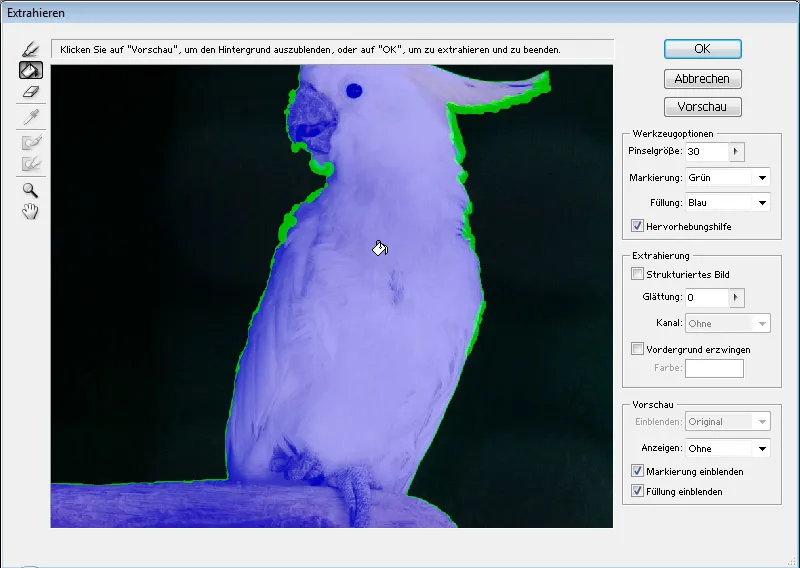
Task: Click the Pinselgröße value field
Action: coord(707,152)
